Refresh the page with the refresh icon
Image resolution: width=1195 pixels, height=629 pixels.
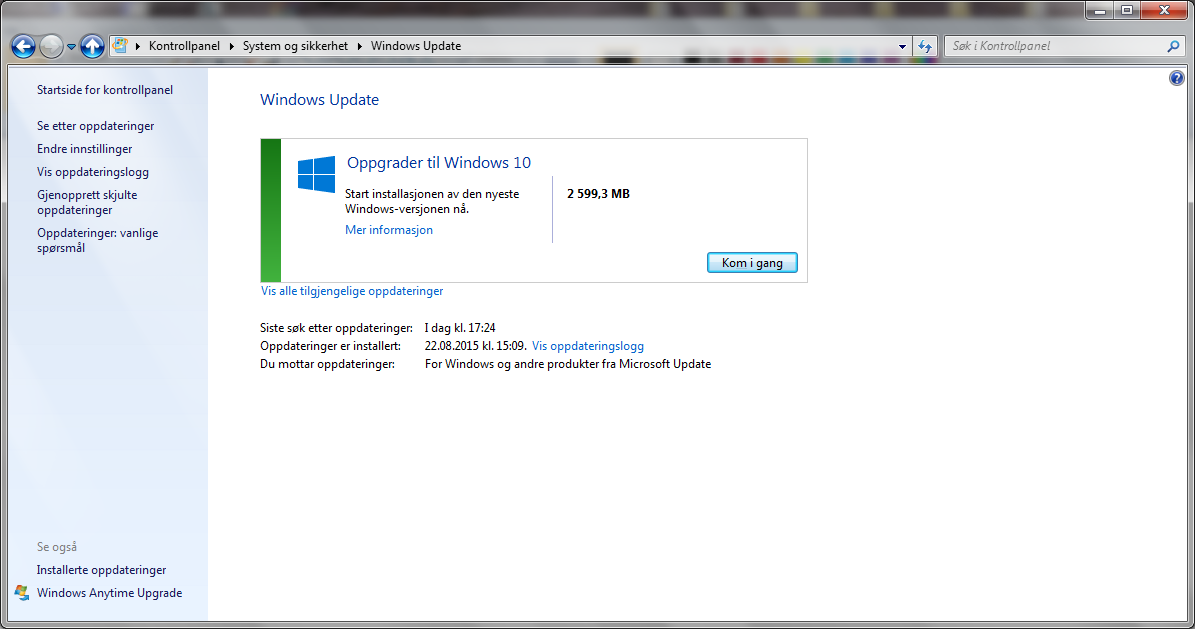[x=924, y=47]
